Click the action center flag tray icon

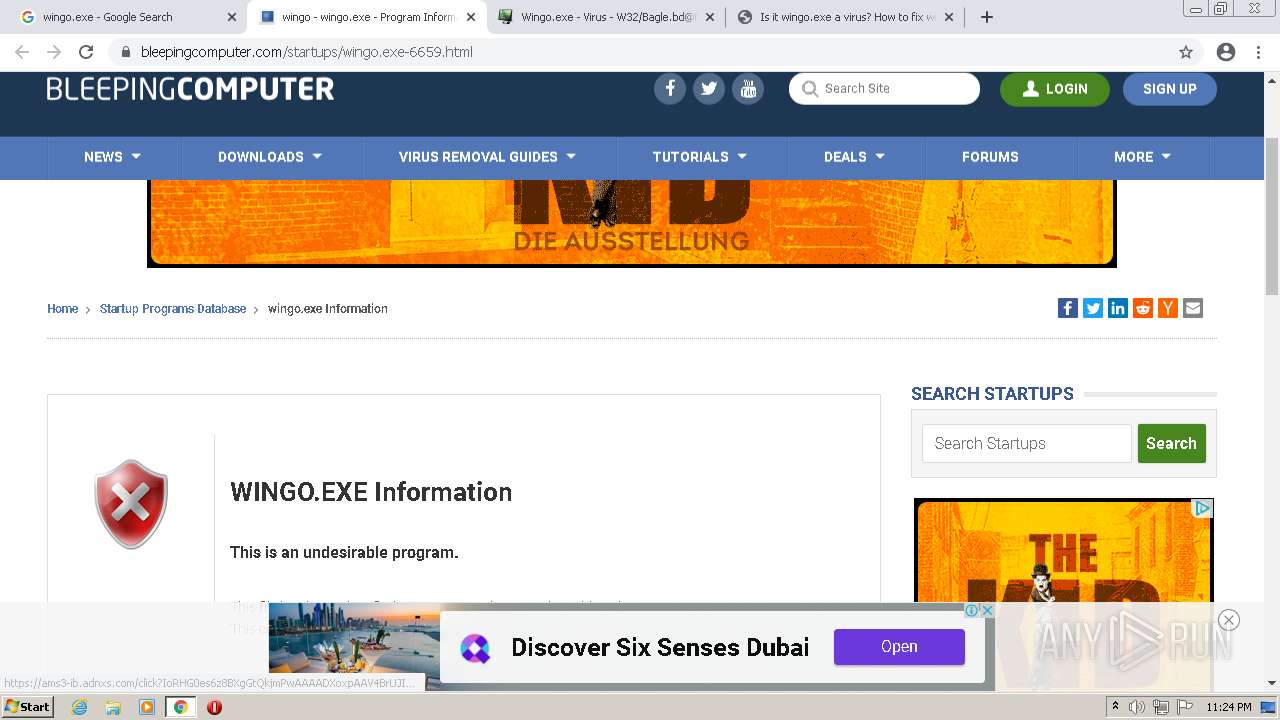(1185, 707)
